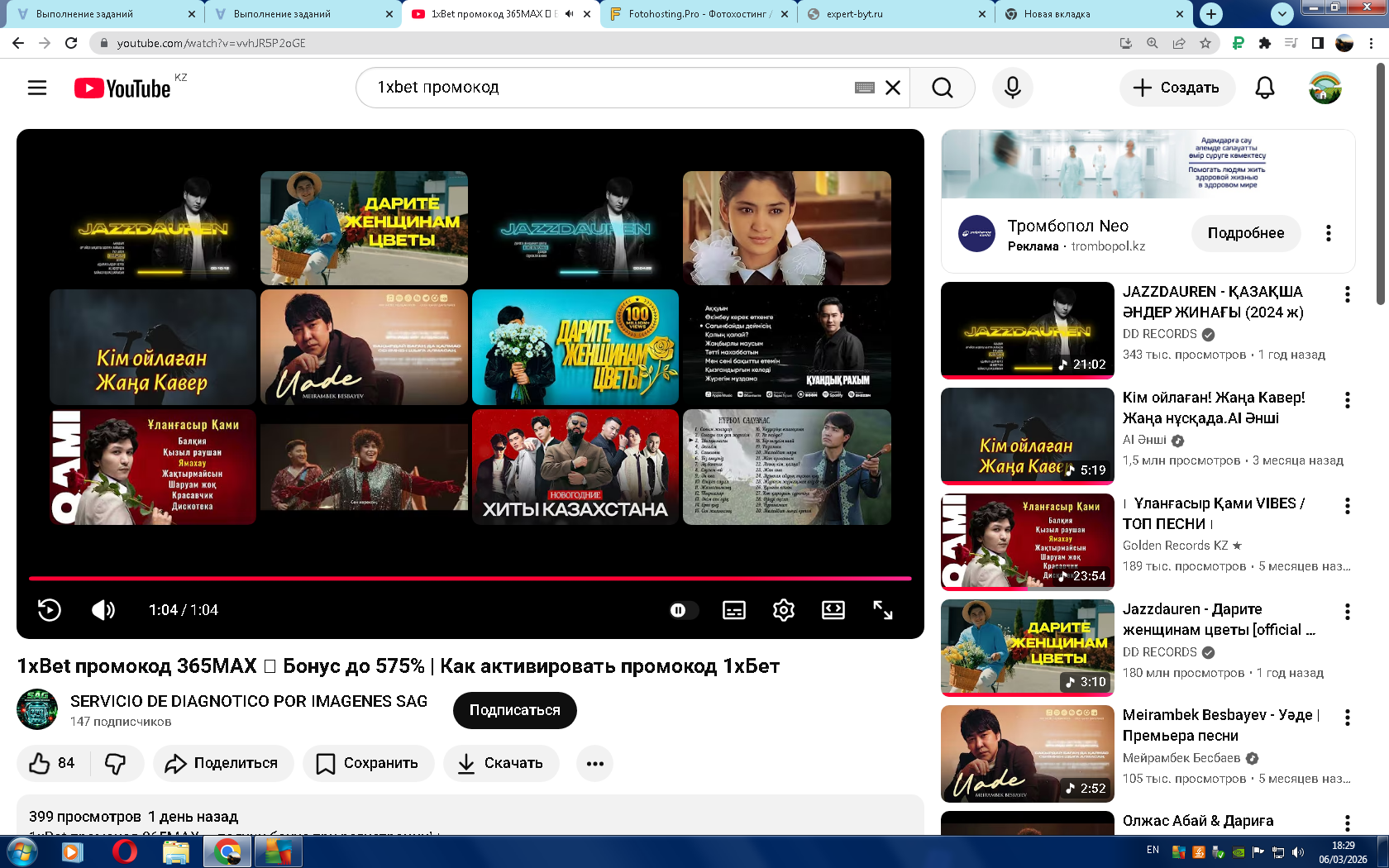Replay the video from the player controls

[50, 610]
